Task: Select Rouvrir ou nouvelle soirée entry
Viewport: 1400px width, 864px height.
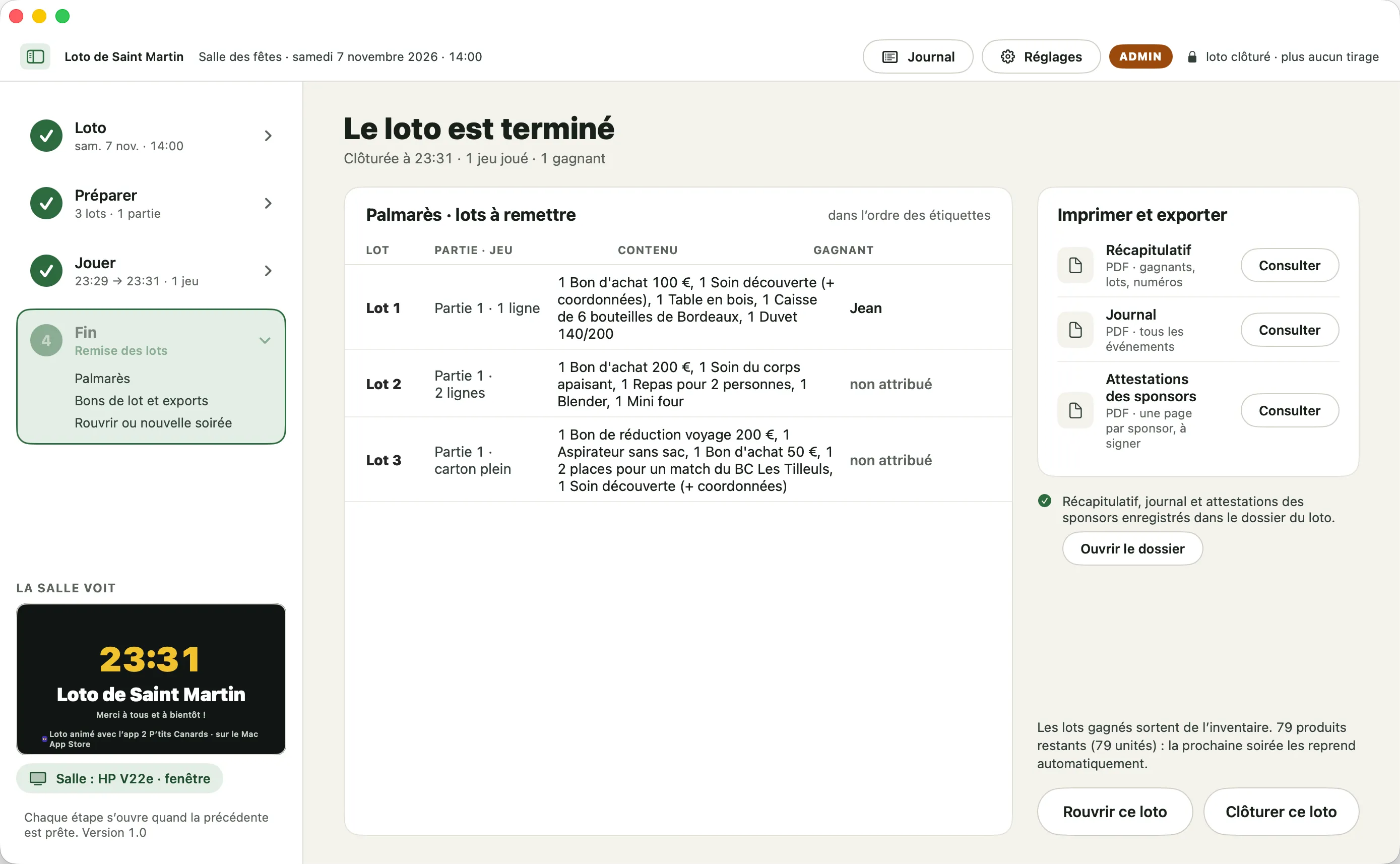Action: click(153, 423)
